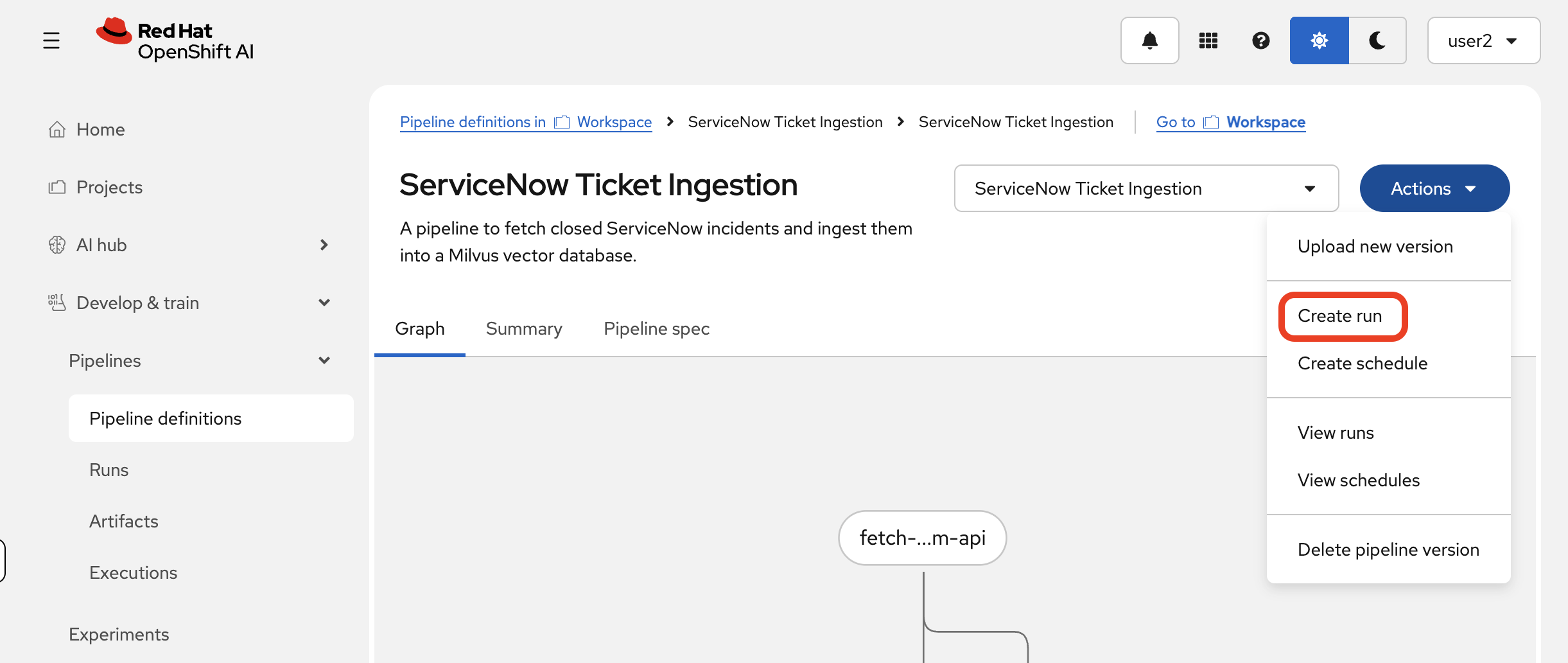Open the application launcher grid

[1208, 40]
